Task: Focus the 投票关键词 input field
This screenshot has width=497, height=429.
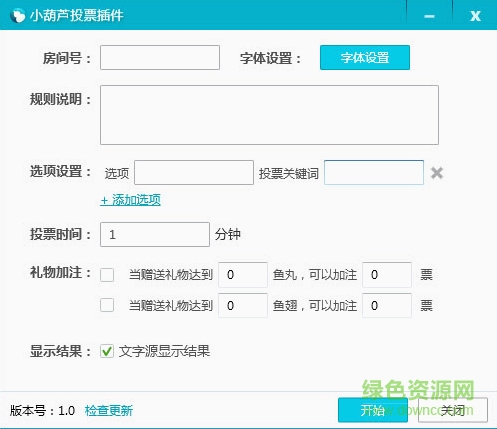Action: click(x=374, y=173)
